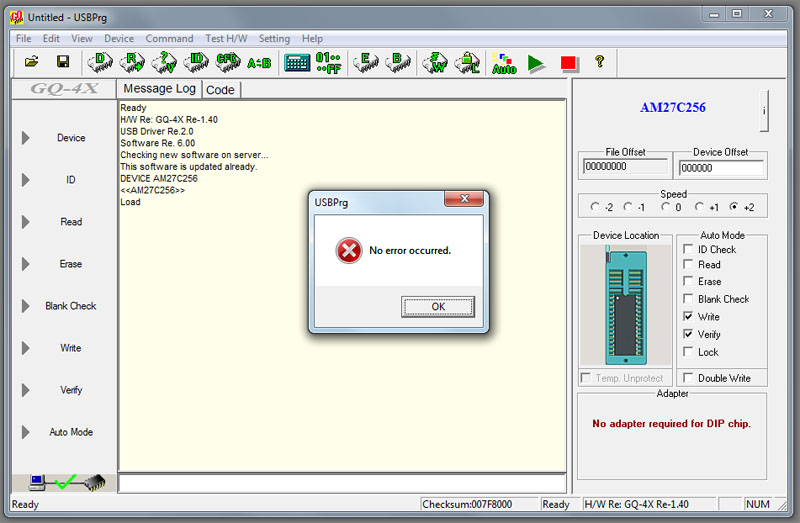Run with the green play arrow
The width and height of the screenshot is (800, 523).
tap(536, 64)
